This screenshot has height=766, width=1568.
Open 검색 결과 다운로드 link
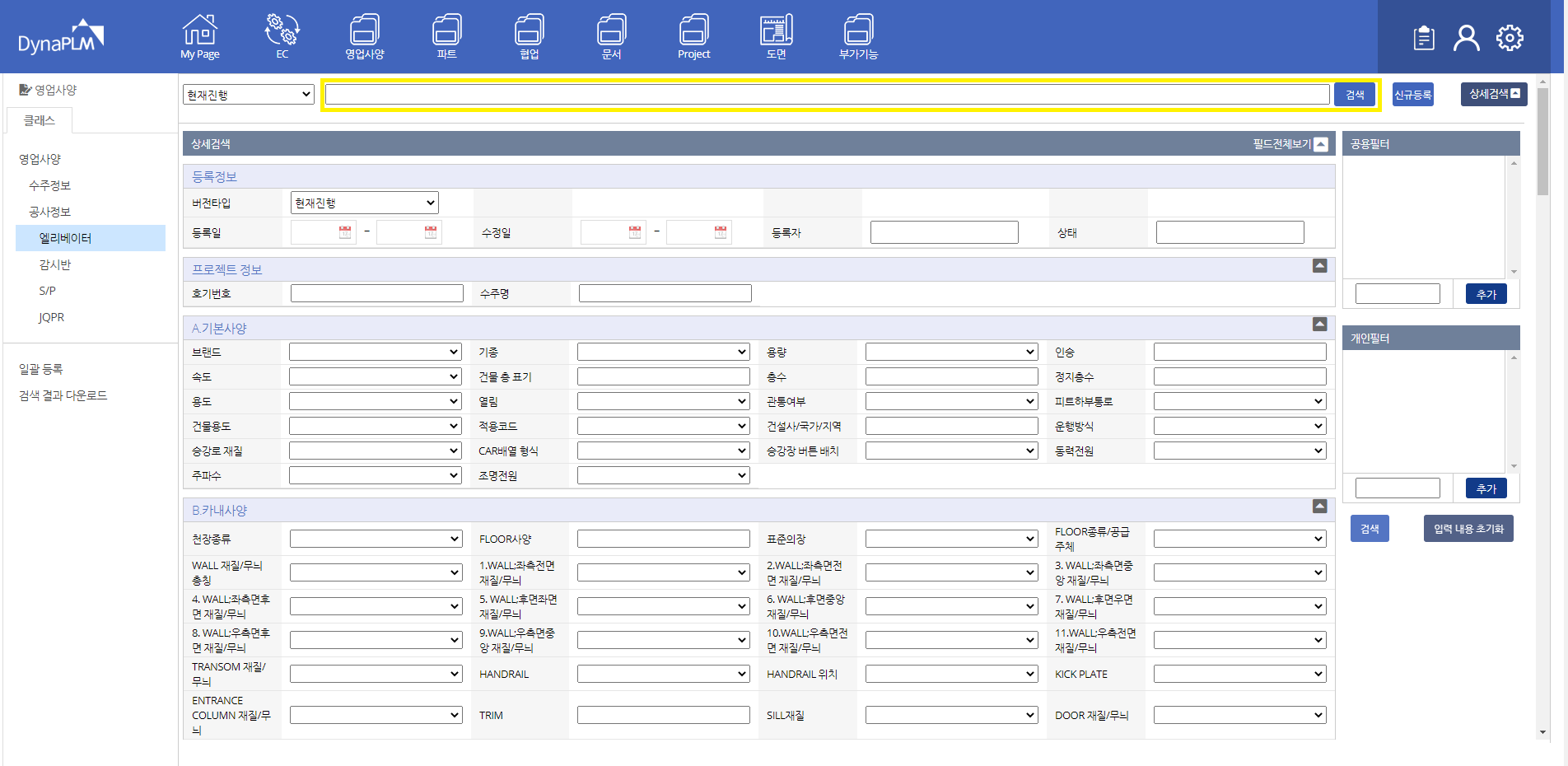63,395
